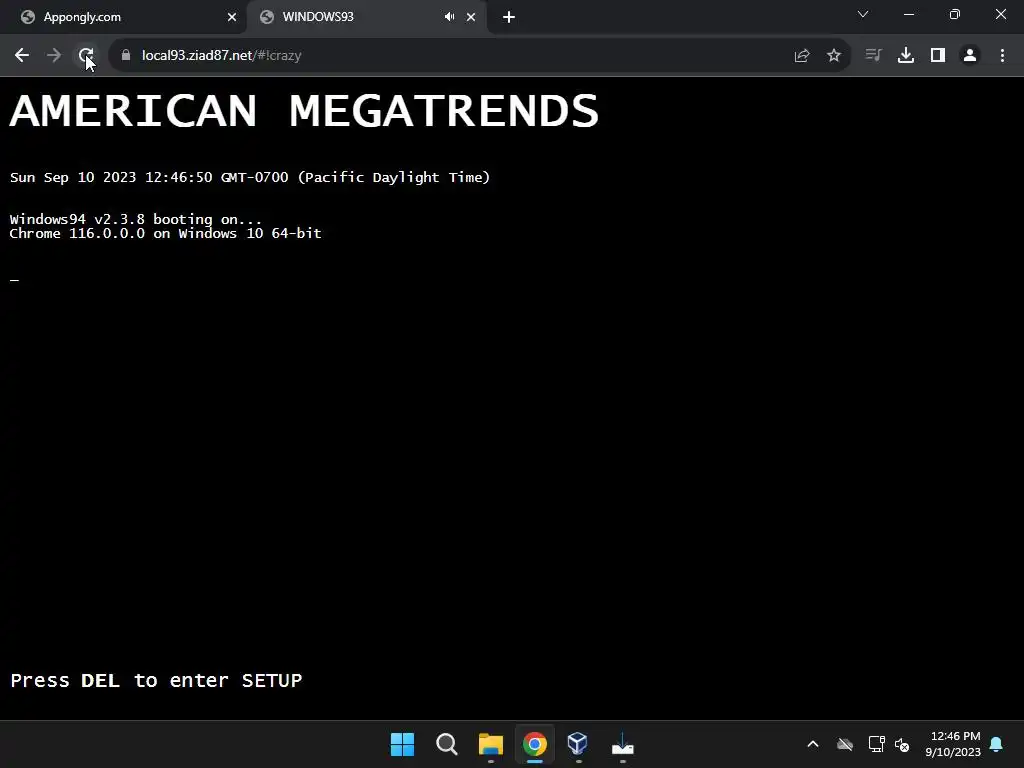Mute audio on WINDOWS93 tab
1024x768 pixels.
pyautogui.click(x=449, y=17)
